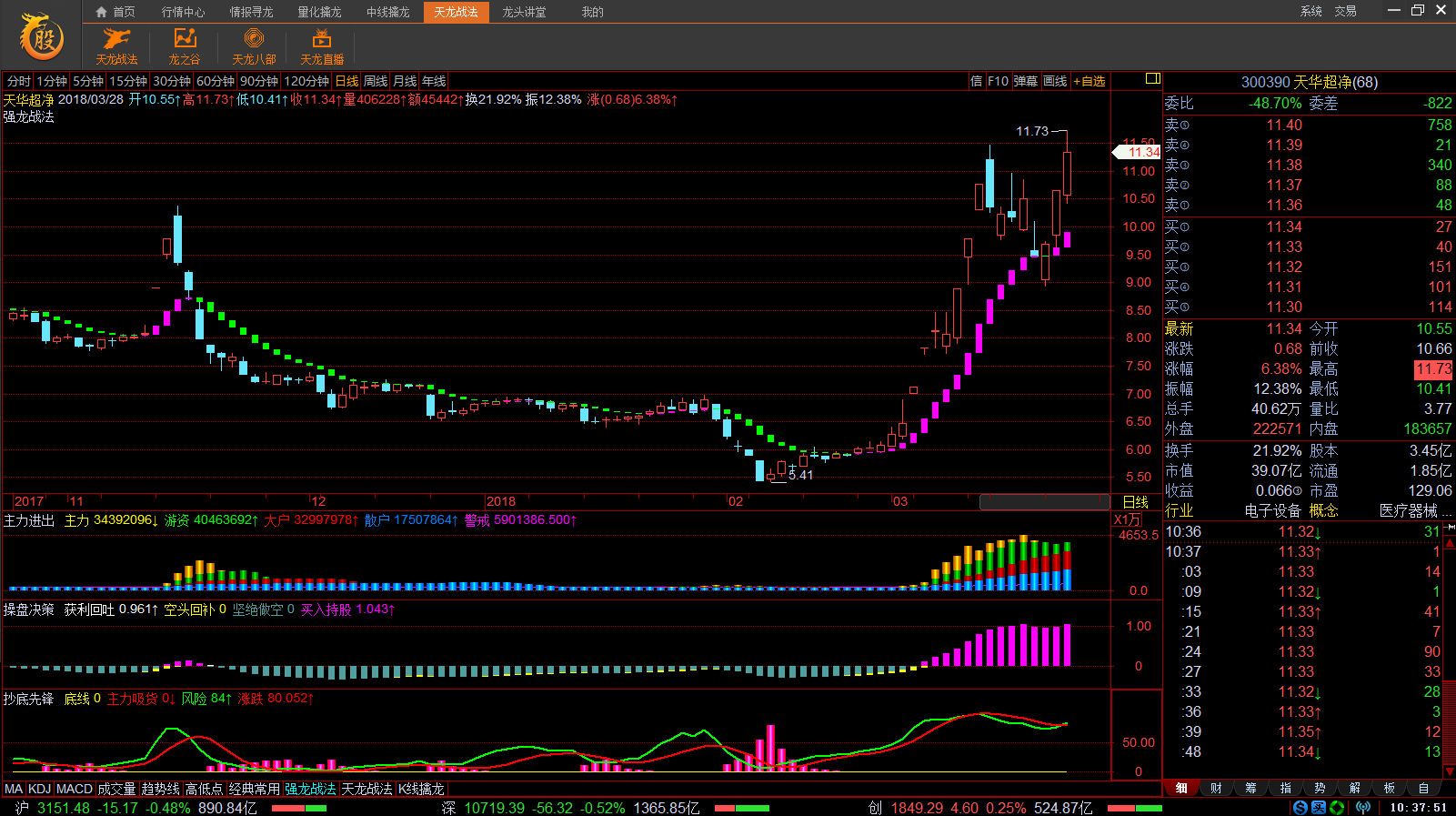Select the KDJ indicator tab
1456x816 pixels.
(39, 789)
